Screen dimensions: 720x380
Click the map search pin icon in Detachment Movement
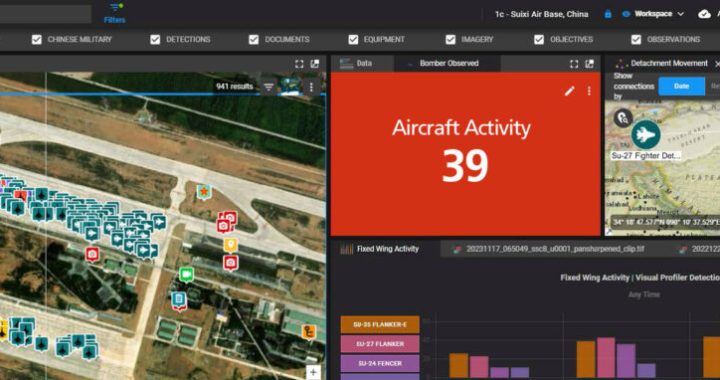(x=623, y=118)
